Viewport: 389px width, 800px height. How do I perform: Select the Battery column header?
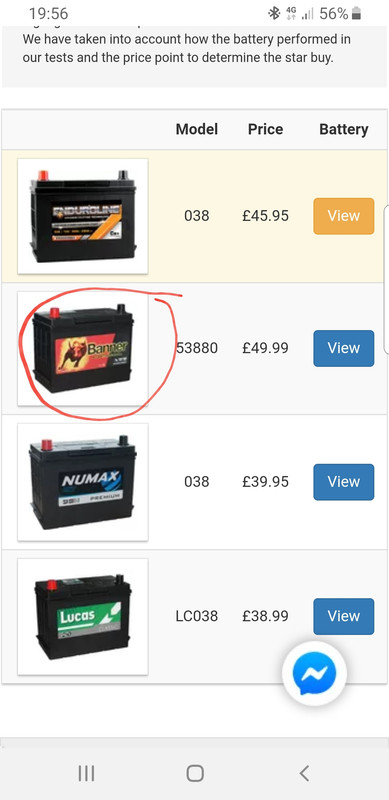click(x=344, y=129)
